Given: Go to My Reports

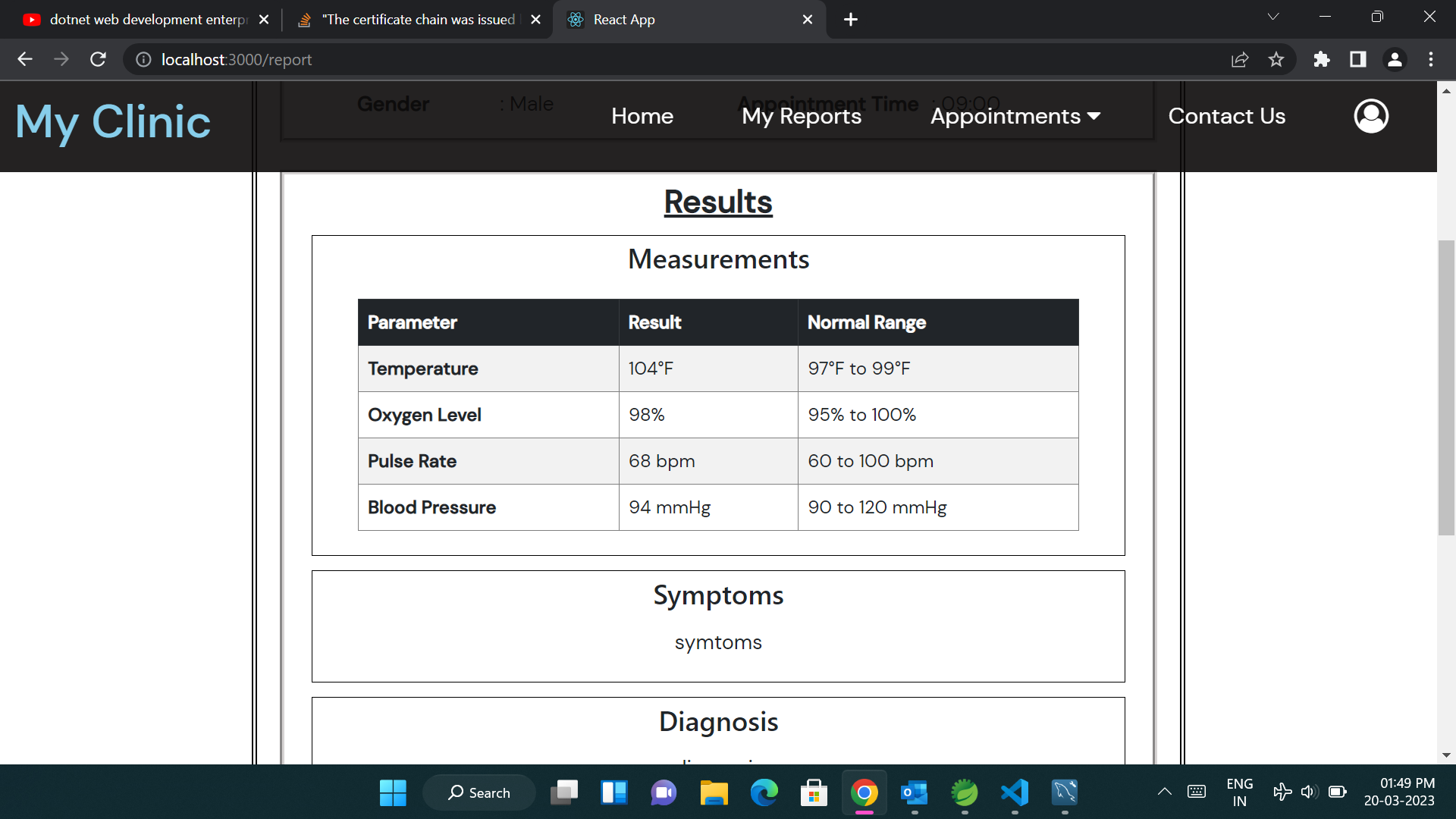Looking at the screenshot, I should 801,115.
